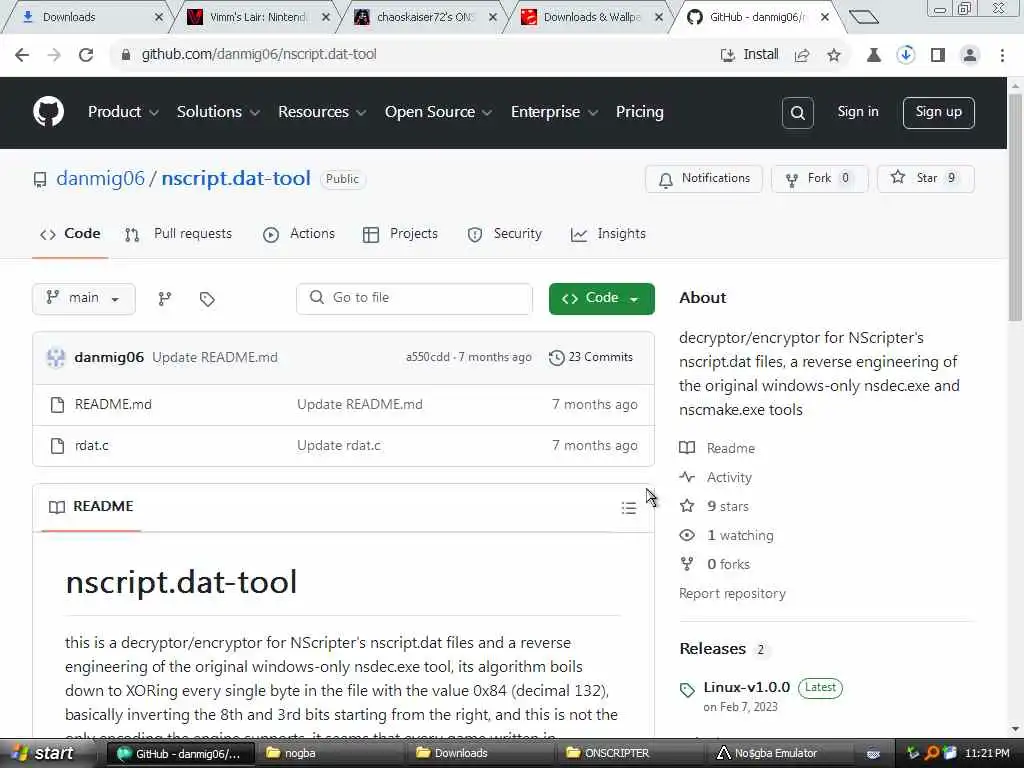Screen dimensions: 1024x768
Task: Click the Chrome Labs flask icon
Action: click(x=873, y=55)
